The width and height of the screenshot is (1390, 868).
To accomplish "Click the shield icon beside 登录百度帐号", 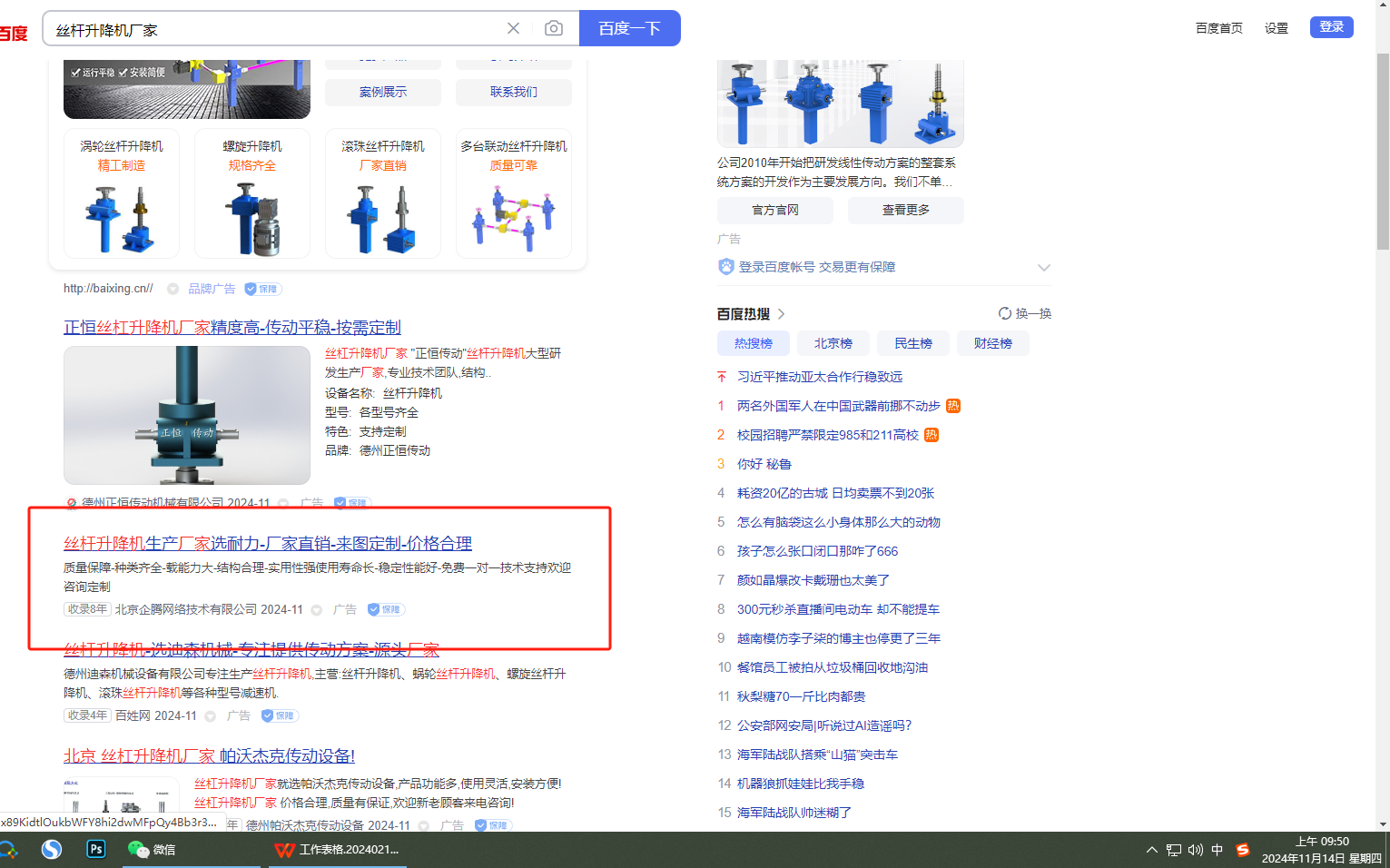I will tap(725, 267).
